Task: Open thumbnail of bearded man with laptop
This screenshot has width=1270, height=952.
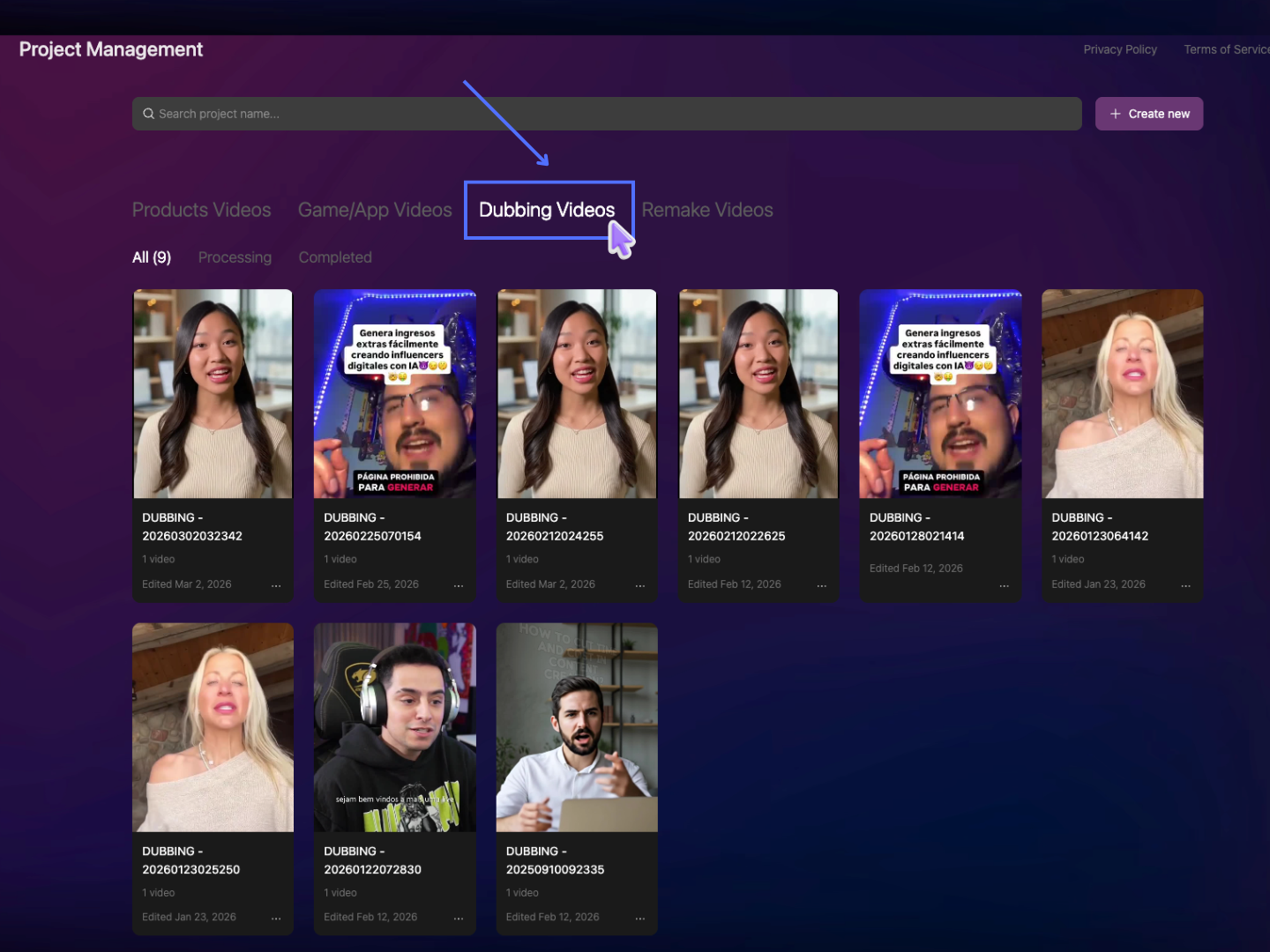Action: point(577,727)
